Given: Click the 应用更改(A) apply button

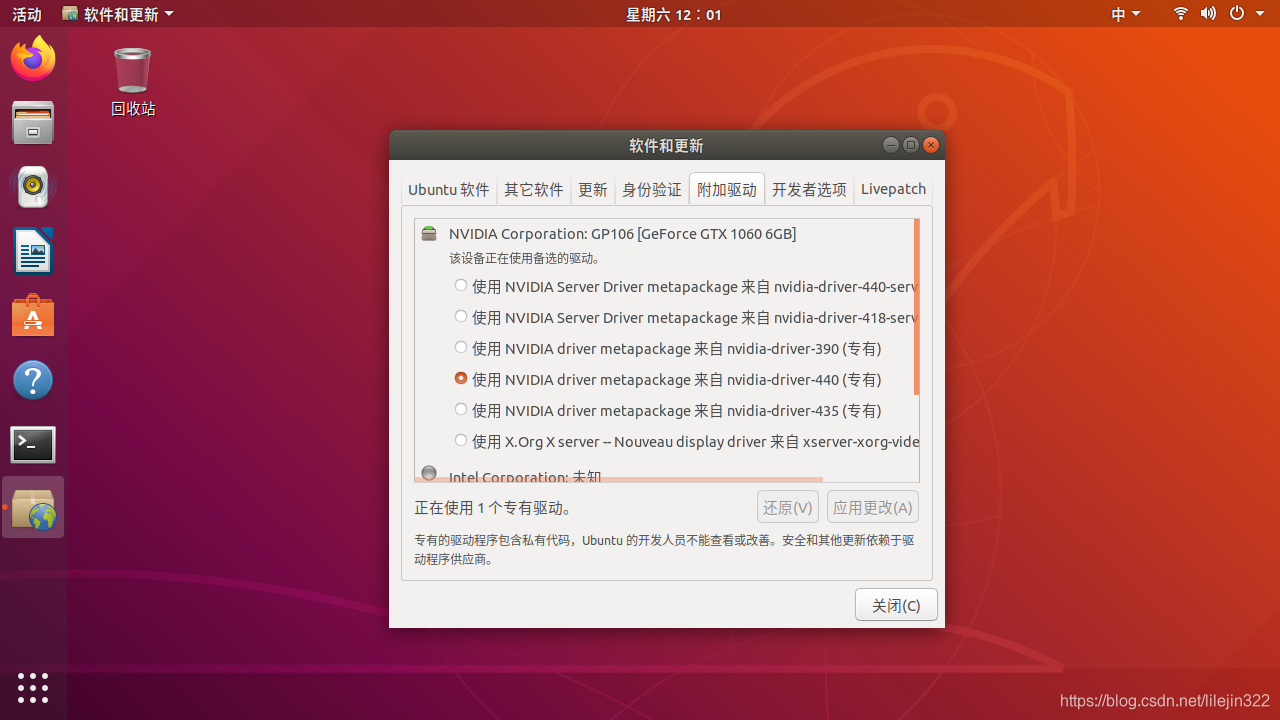Looking at the screenshot, I should (873, 507).
